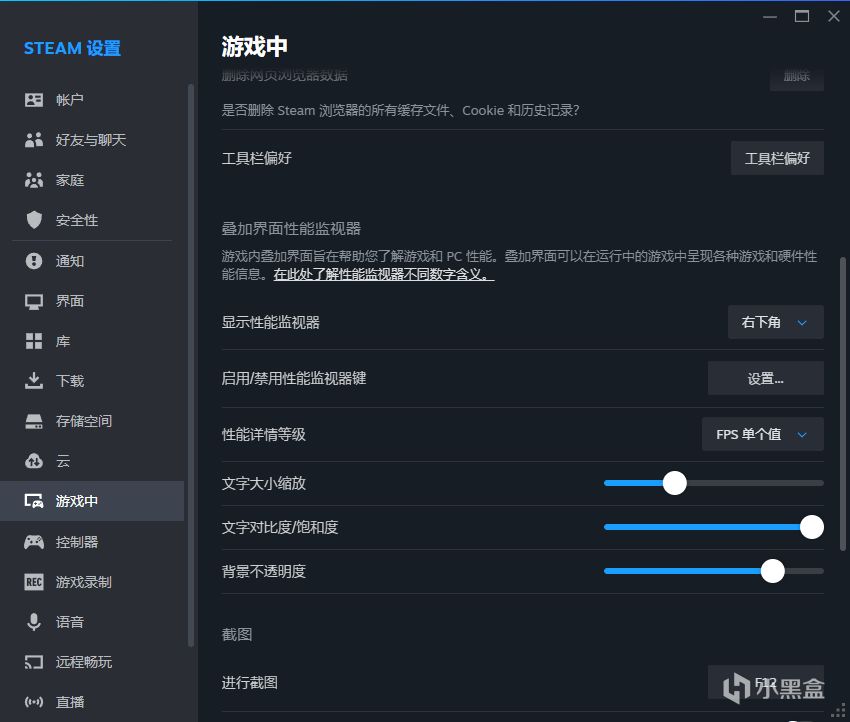Click the 进行截图 label
This screenshot has width=850, height=722.
tap(249, 682)
